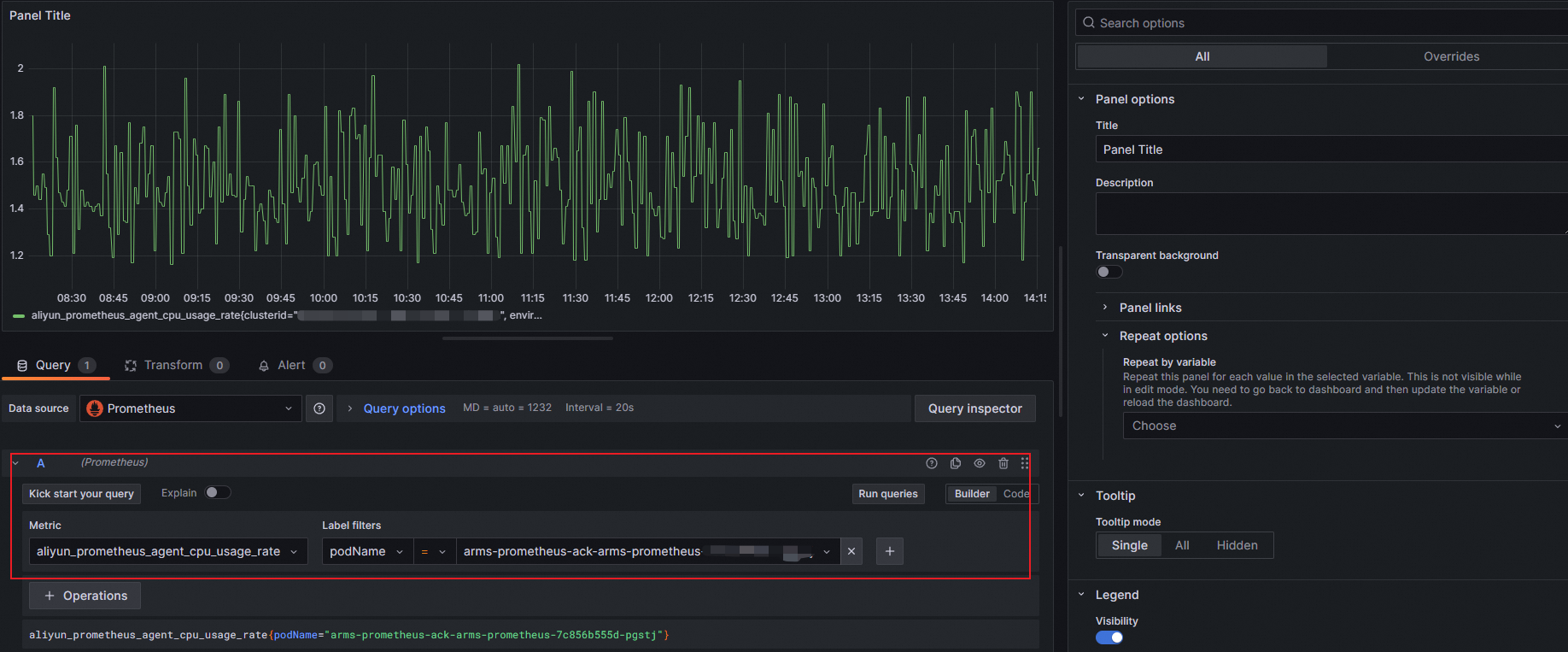
Task: Click the Panel Title header on graph
Action: pyautogui.click(x=40, y=15)
